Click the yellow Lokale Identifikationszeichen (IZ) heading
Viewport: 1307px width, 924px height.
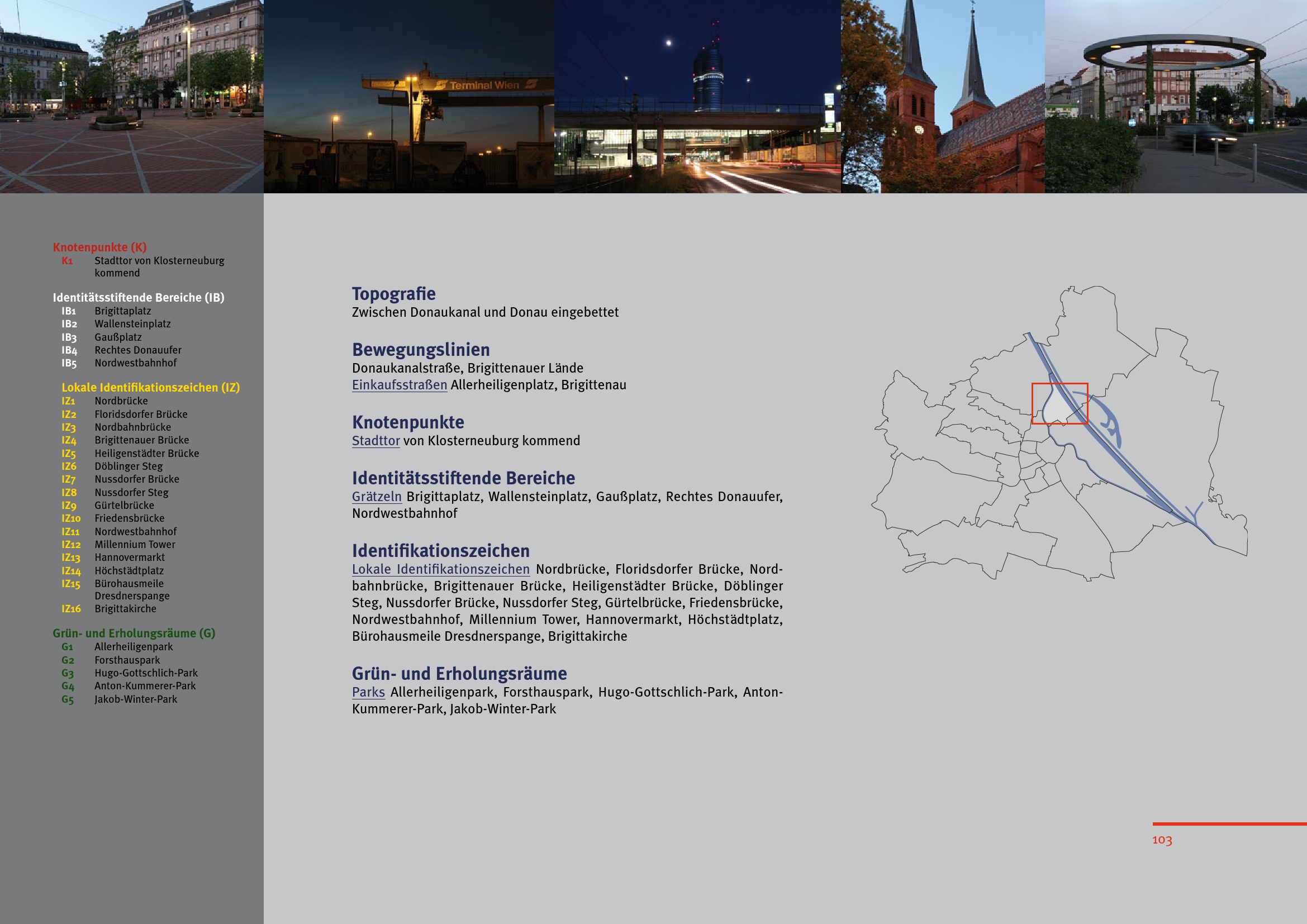pyautogui.click(x=150, y=388)
